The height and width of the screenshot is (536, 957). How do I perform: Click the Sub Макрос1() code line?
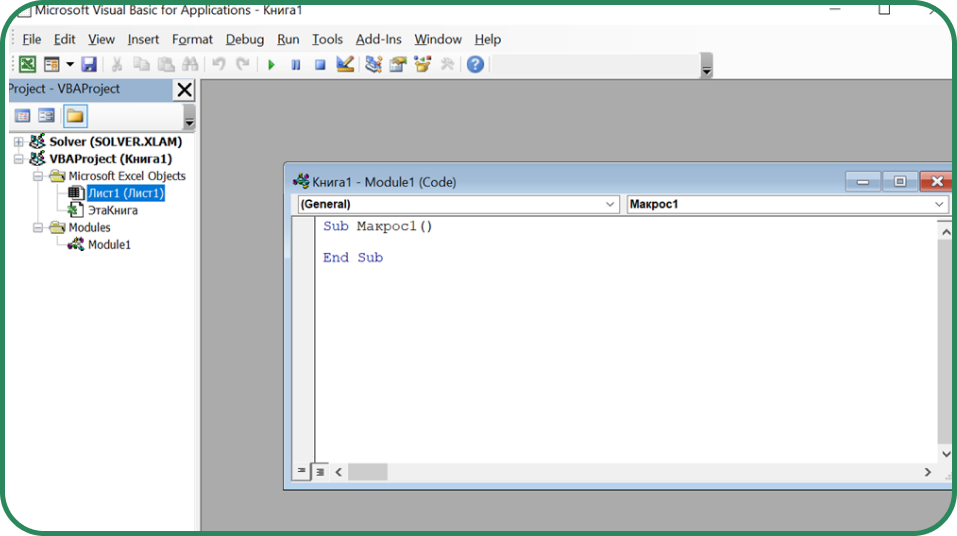(x=378, y=226)
